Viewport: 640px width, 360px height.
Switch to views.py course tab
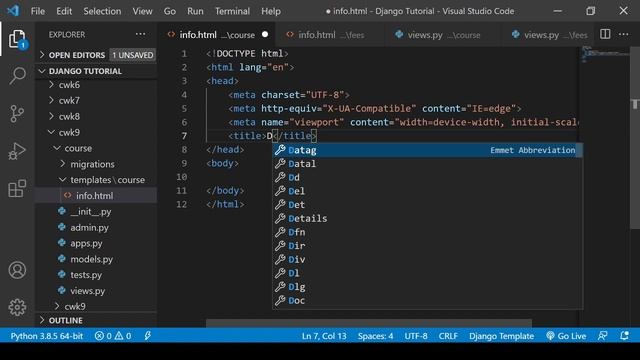(442, 35)
